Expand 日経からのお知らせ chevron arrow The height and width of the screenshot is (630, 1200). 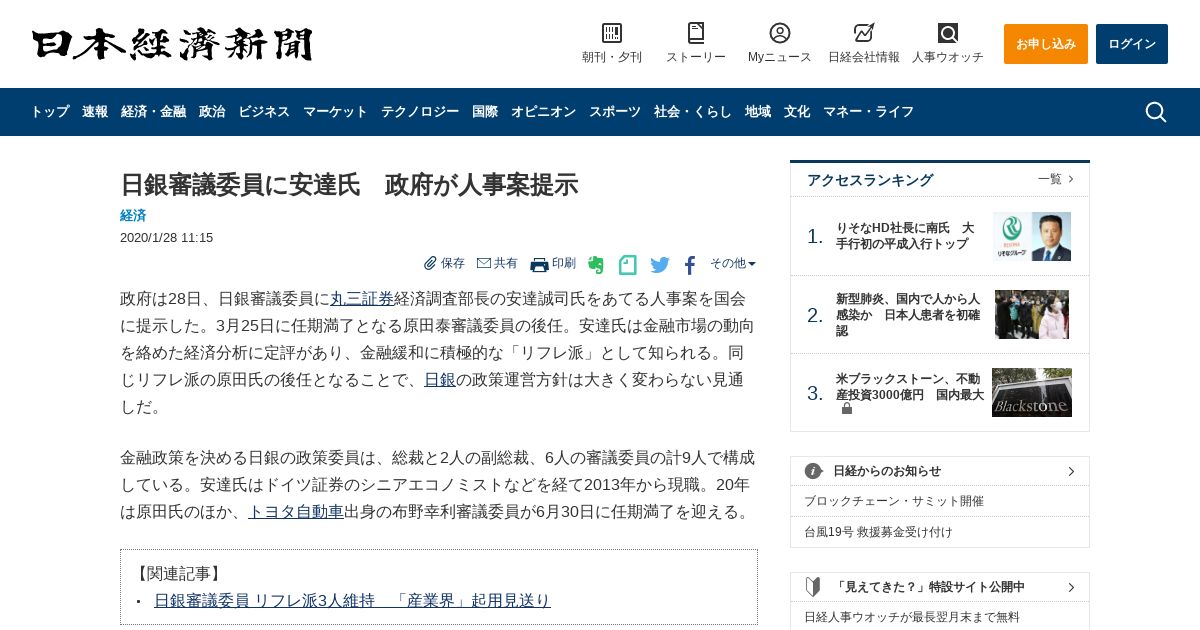pyautogui.click(x=1071, y=471)
